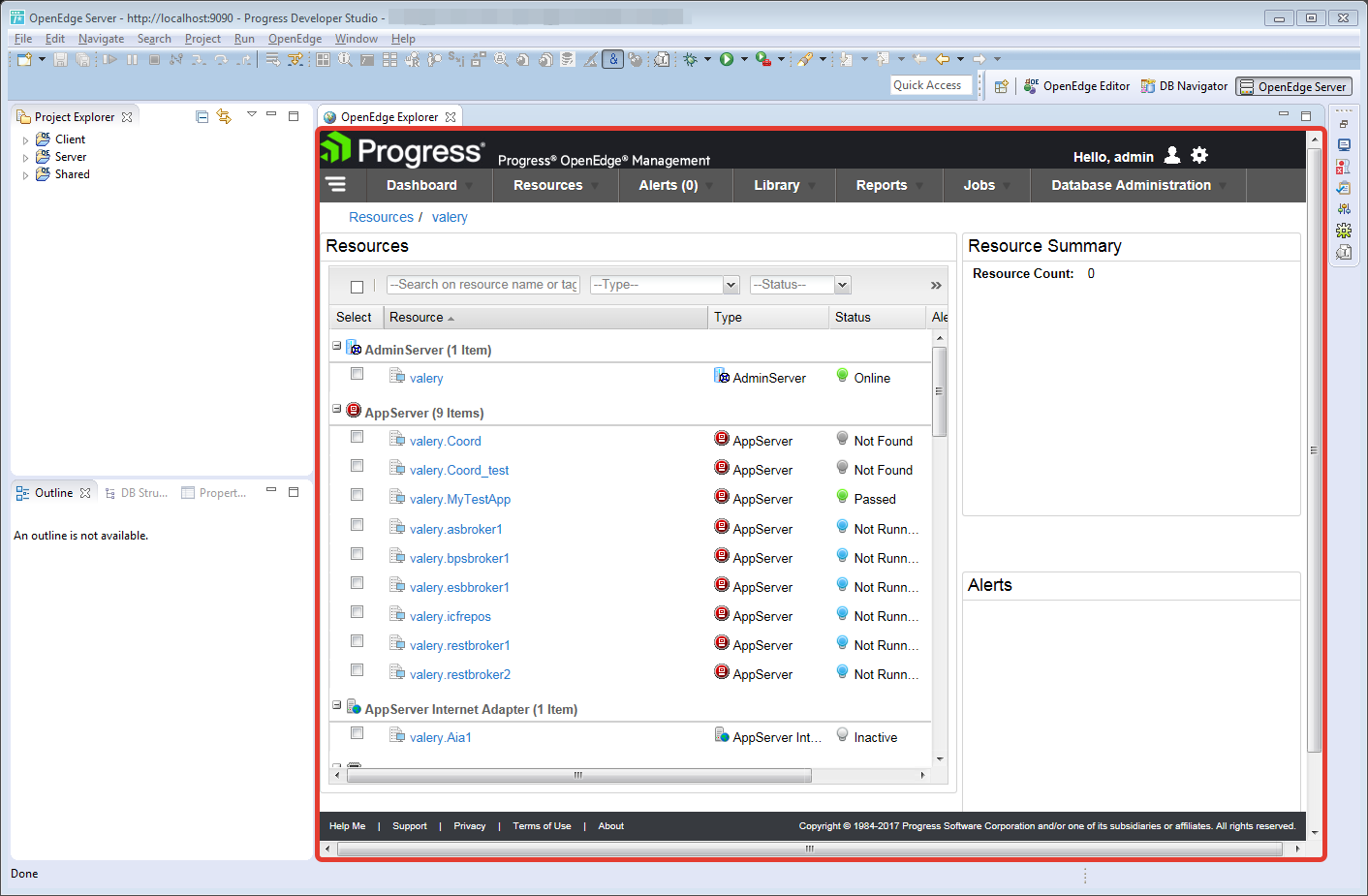
Task: Switch to the DB Structure tab
Action: (136, 493)
